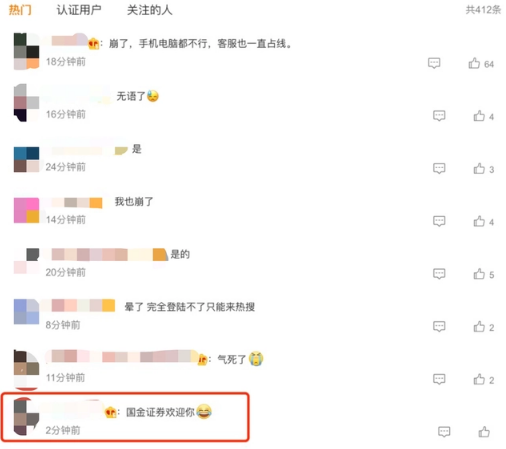Open pink avatar of 我也崩了 commenter

[26, 210]
